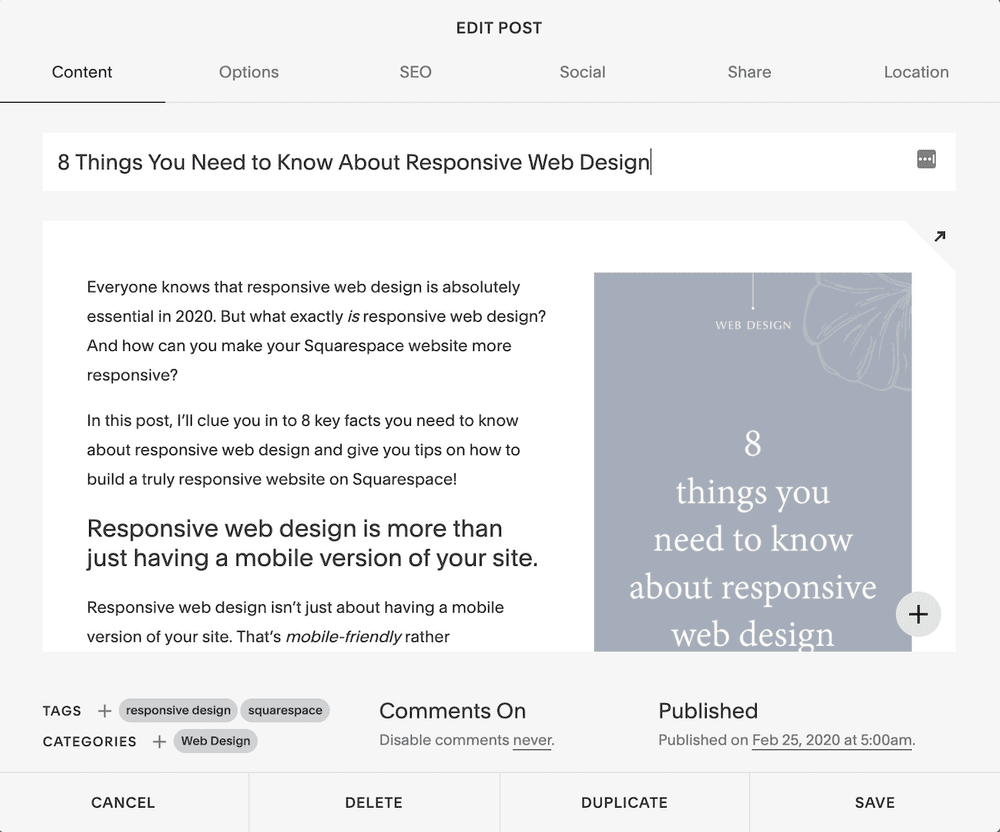Image resolution: width=1000 pixels, height=832 pixels.
Task: Delete this post
Action: pos(373,802)
